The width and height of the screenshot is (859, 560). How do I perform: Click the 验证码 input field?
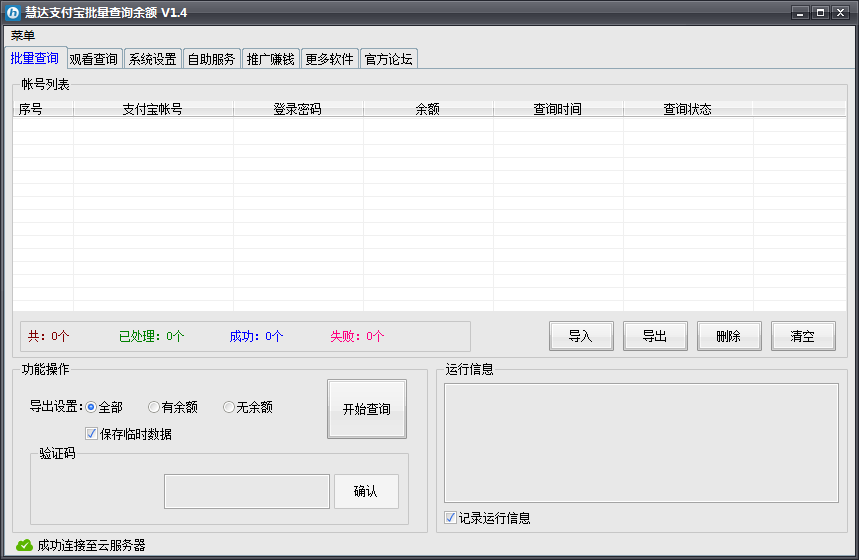click(x=246, y=491)
